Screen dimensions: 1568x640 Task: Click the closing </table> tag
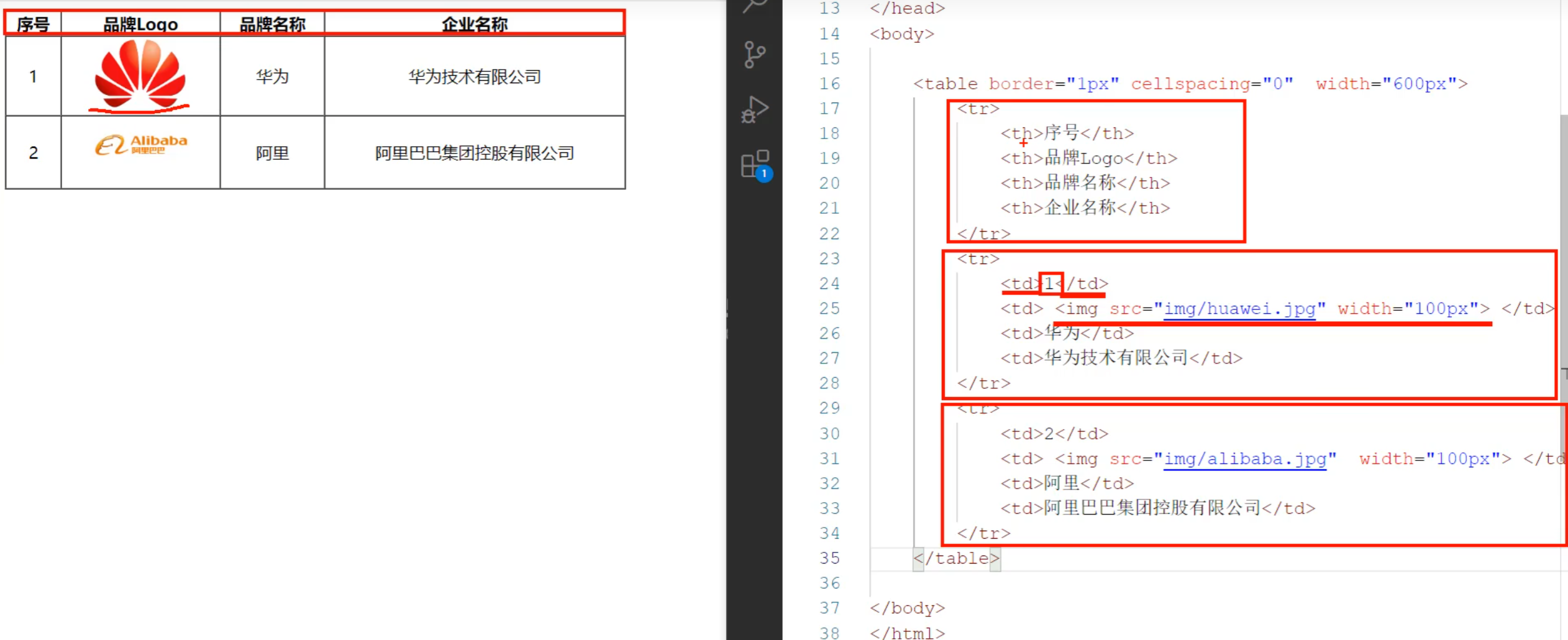957,559
